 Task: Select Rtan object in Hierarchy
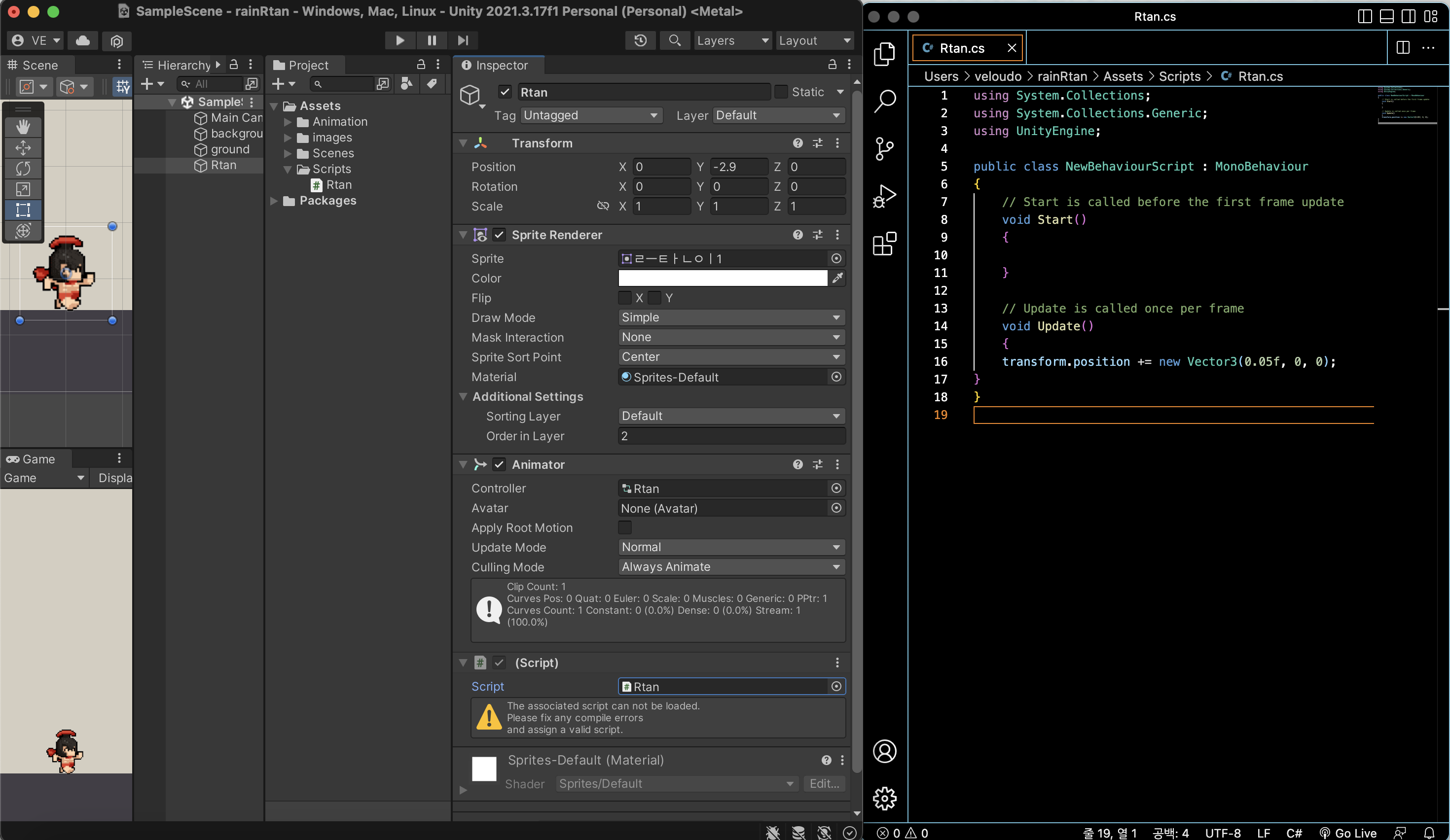coord(223,166)
